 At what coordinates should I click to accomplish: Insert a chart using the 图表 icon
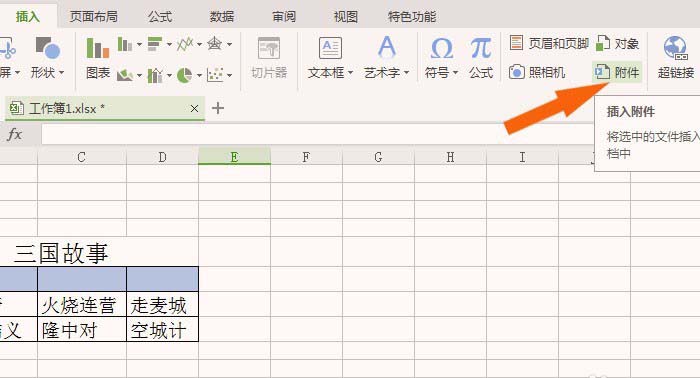pos(98,58)
